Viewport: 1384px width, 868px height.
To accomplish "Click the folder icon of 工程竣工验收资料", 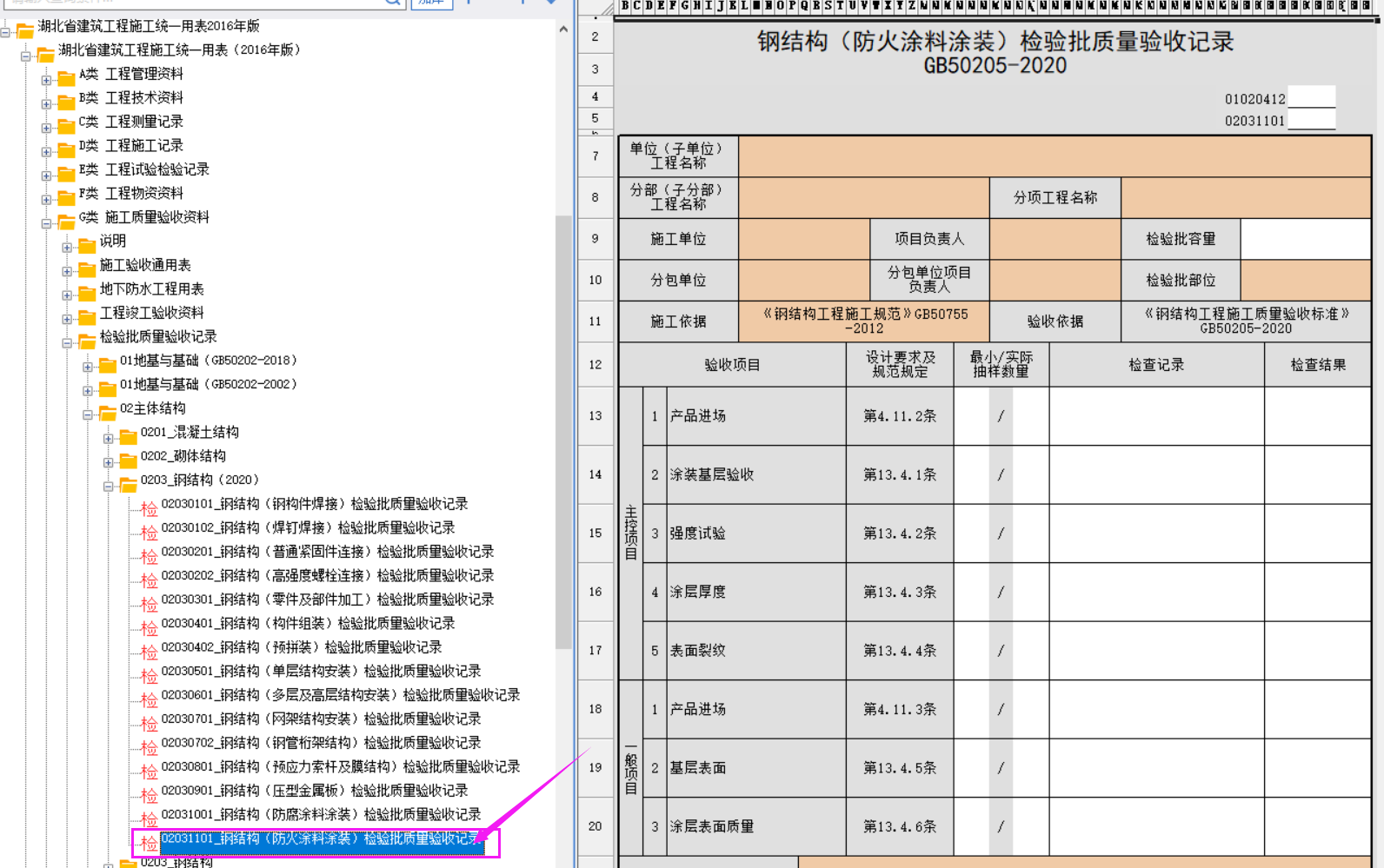I will tap(87, 317).
